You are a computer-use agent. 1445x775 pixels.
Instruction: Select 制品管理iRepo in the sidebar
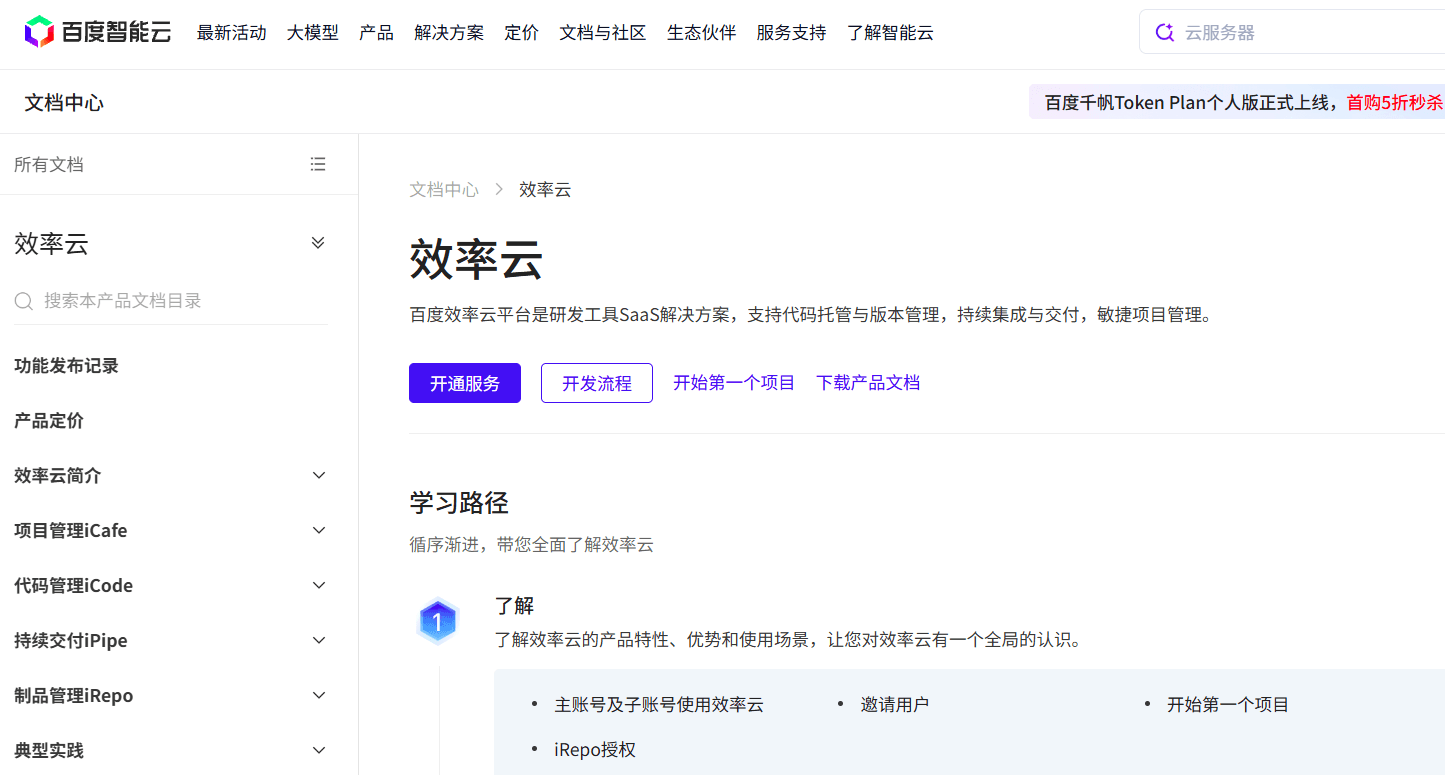(x=74, y=696)
